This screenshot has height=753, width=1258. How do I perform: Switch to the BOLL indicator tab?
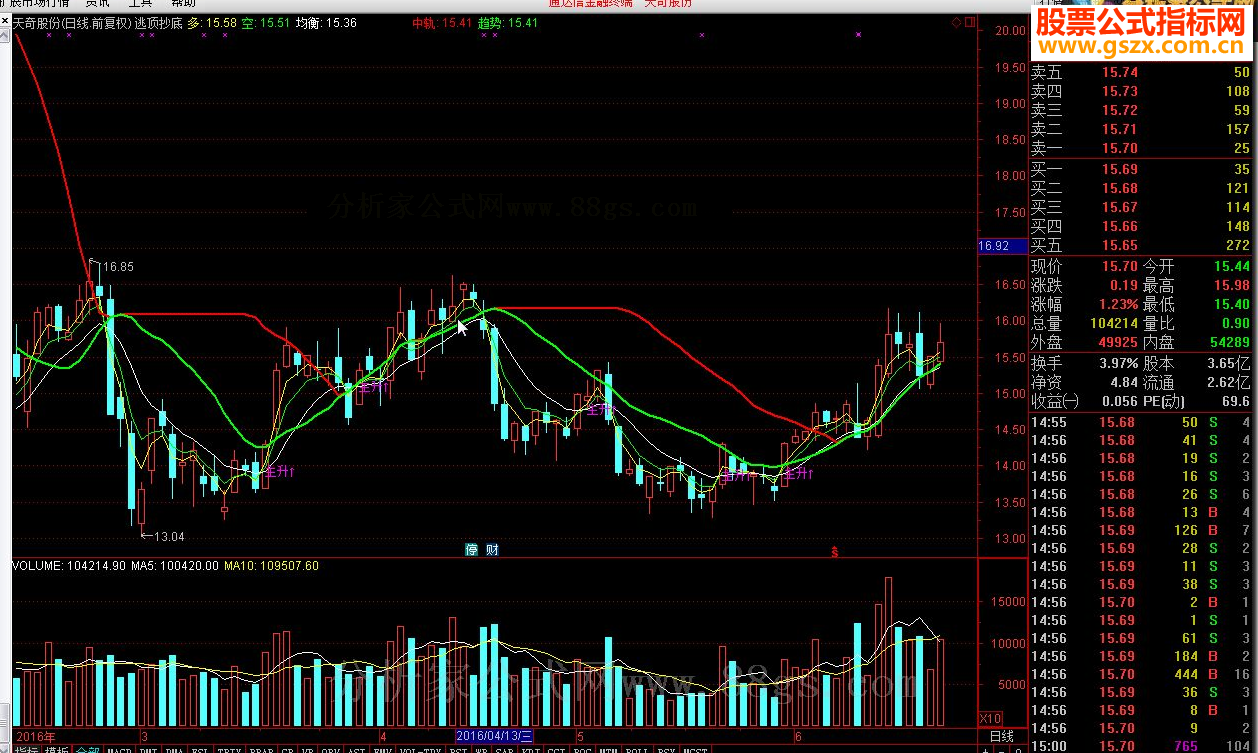636,748
